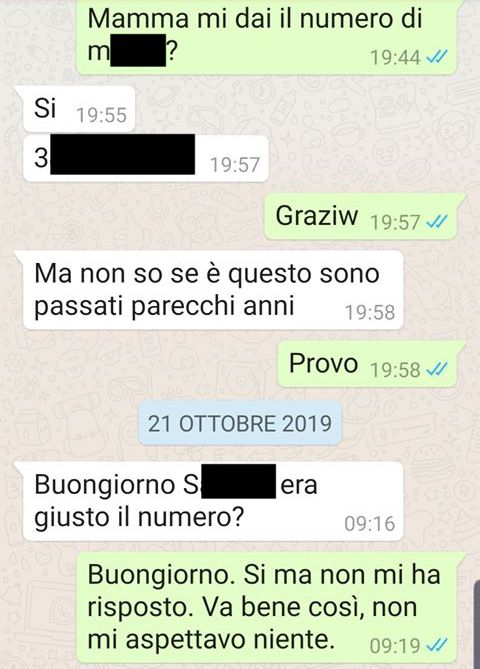Screen dimensions: 480x669
Task: Tap the double check marks beside 19:44
Action: click(x=436, y=57)
